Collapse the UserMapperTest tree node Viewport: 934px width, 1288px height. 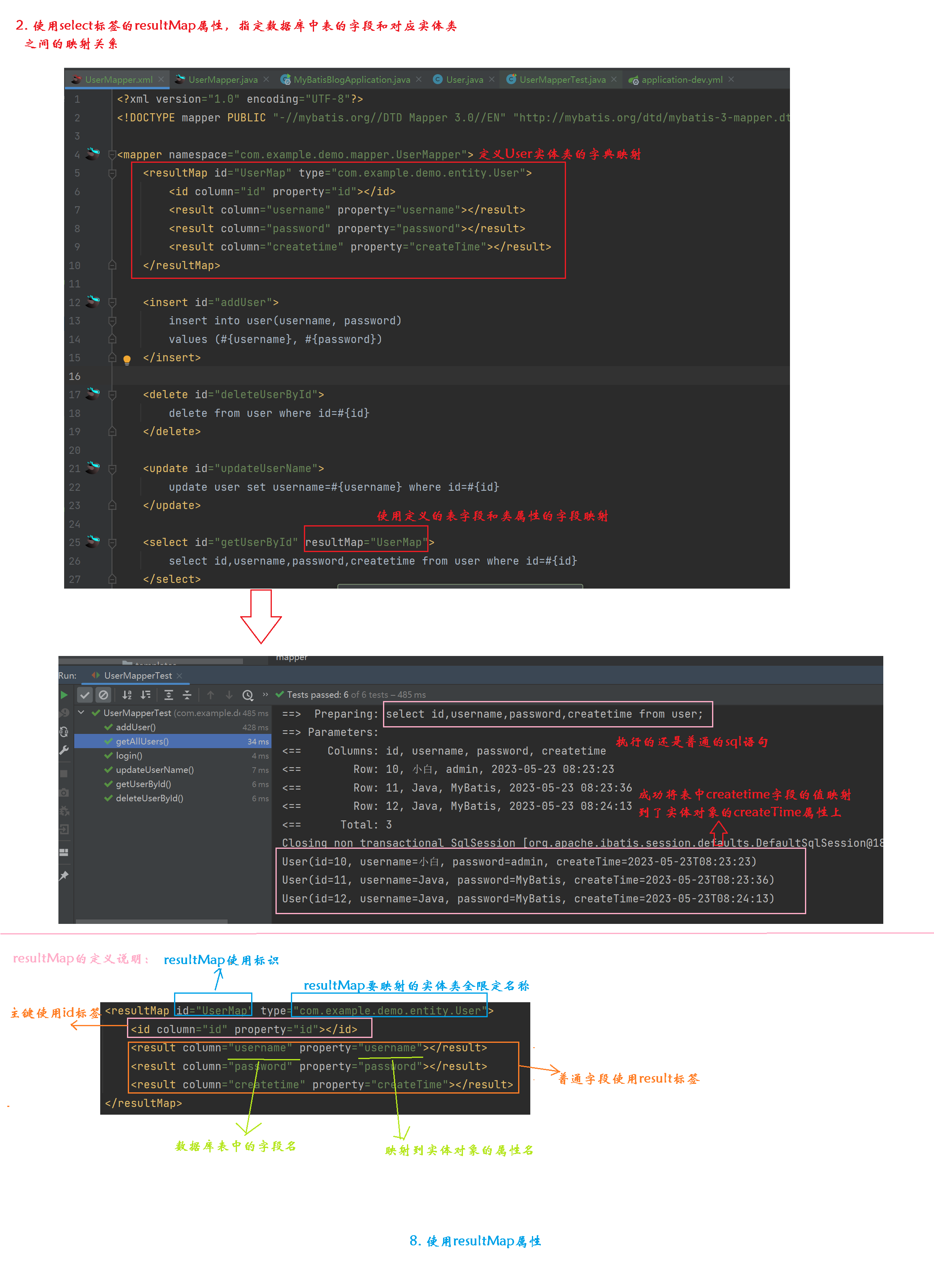coord(81,712)
